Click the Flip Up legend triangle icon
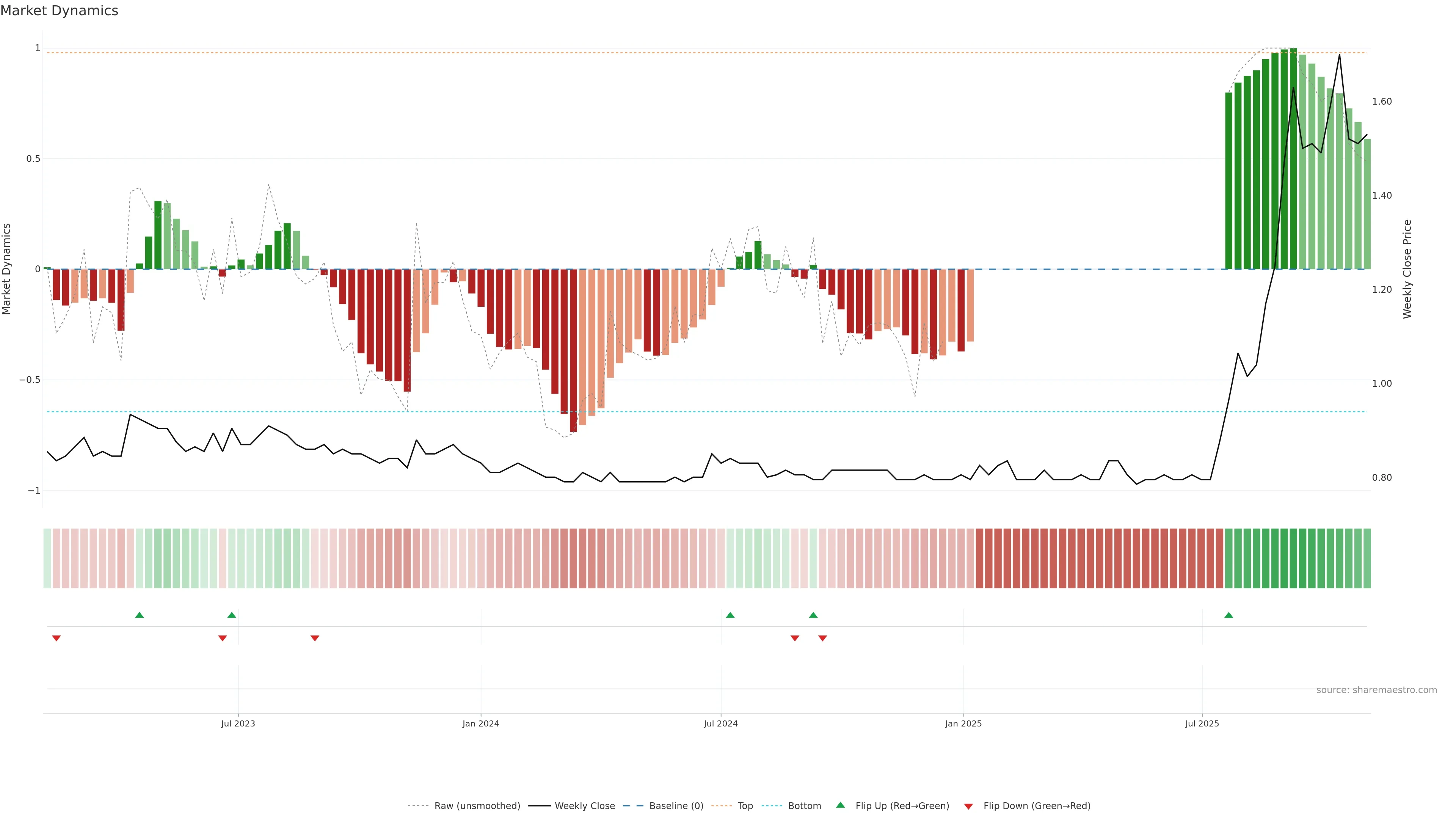This screenshot has height=819, width=1456. click(840, 805)
